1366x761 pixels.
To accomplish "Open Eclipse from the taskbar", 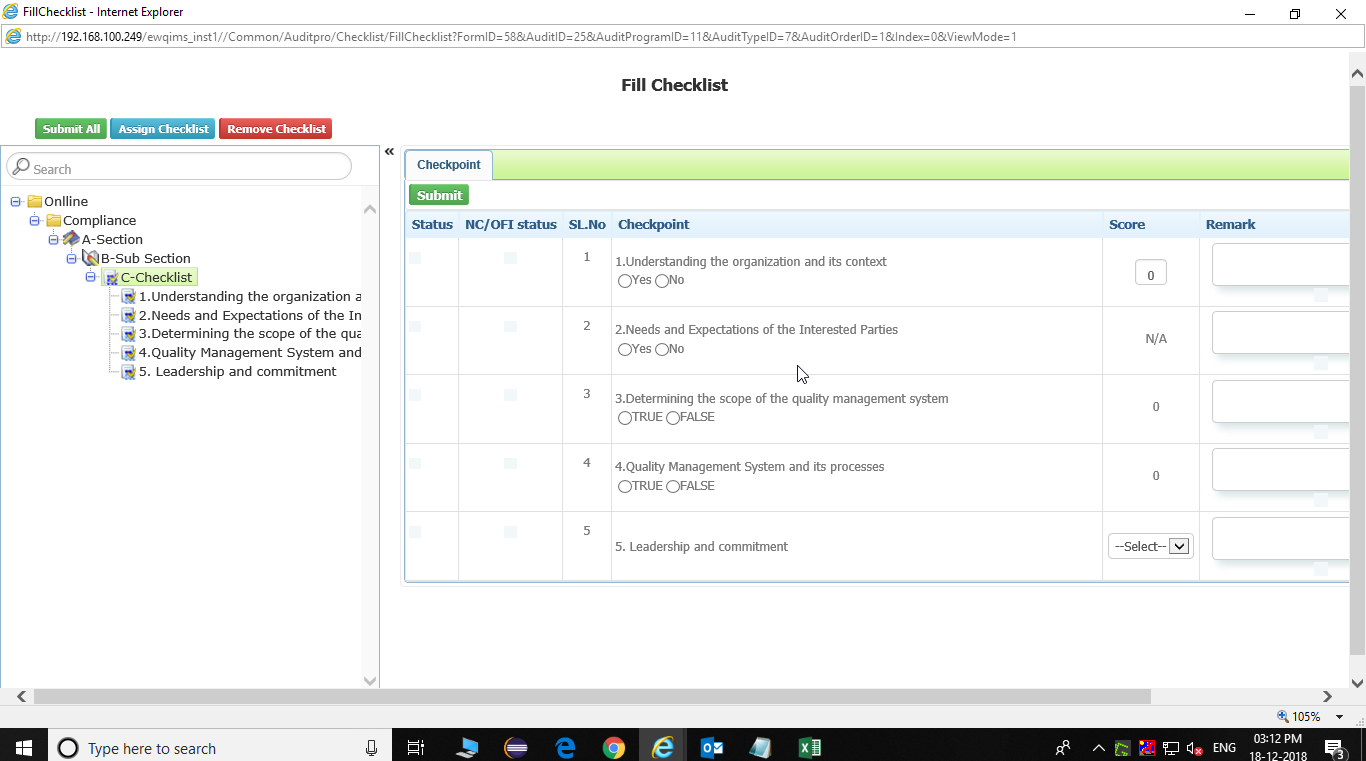I will pos(516,747).
